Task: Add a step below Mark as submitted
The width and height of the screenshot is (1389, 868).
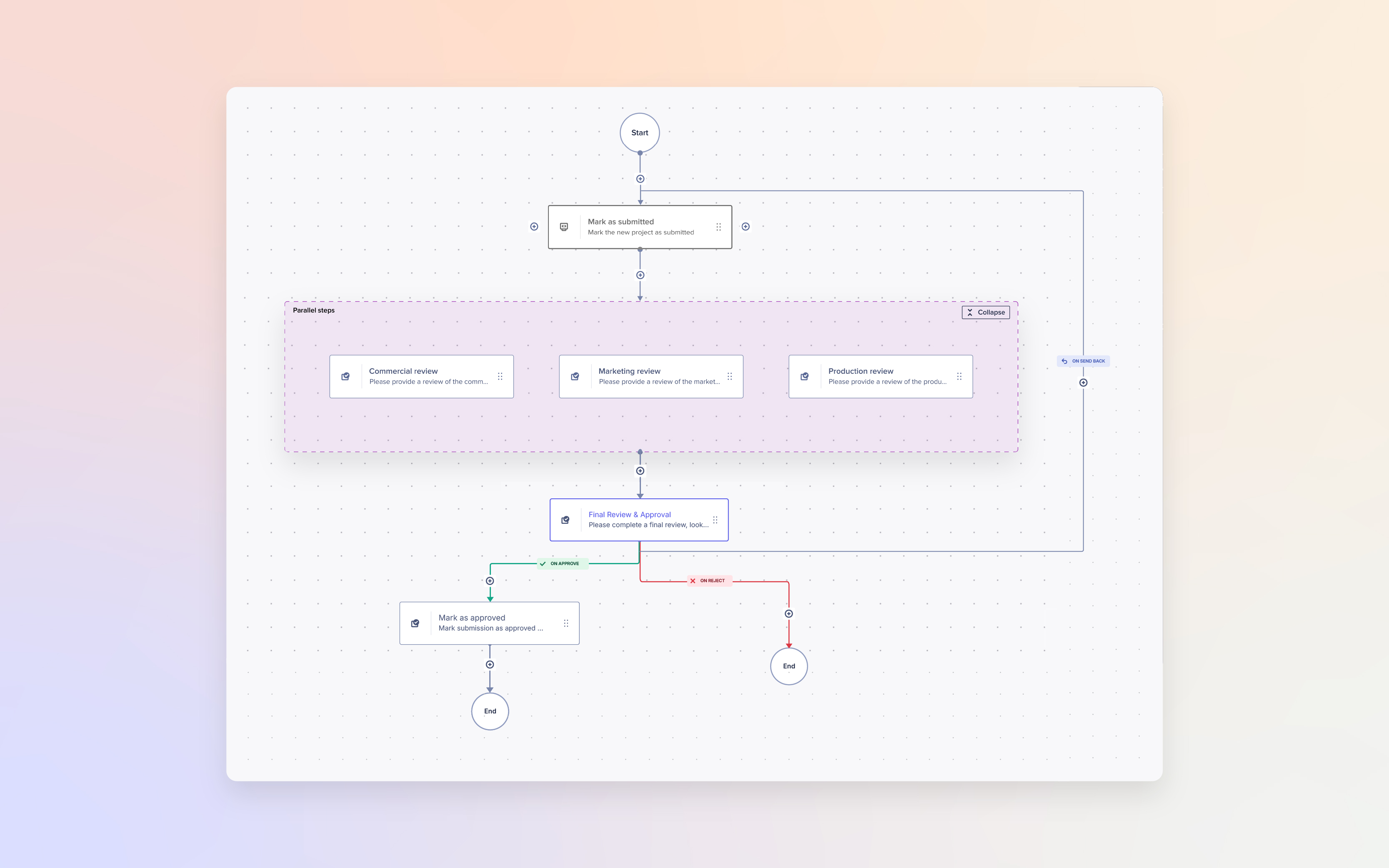Action: point(639,275)
